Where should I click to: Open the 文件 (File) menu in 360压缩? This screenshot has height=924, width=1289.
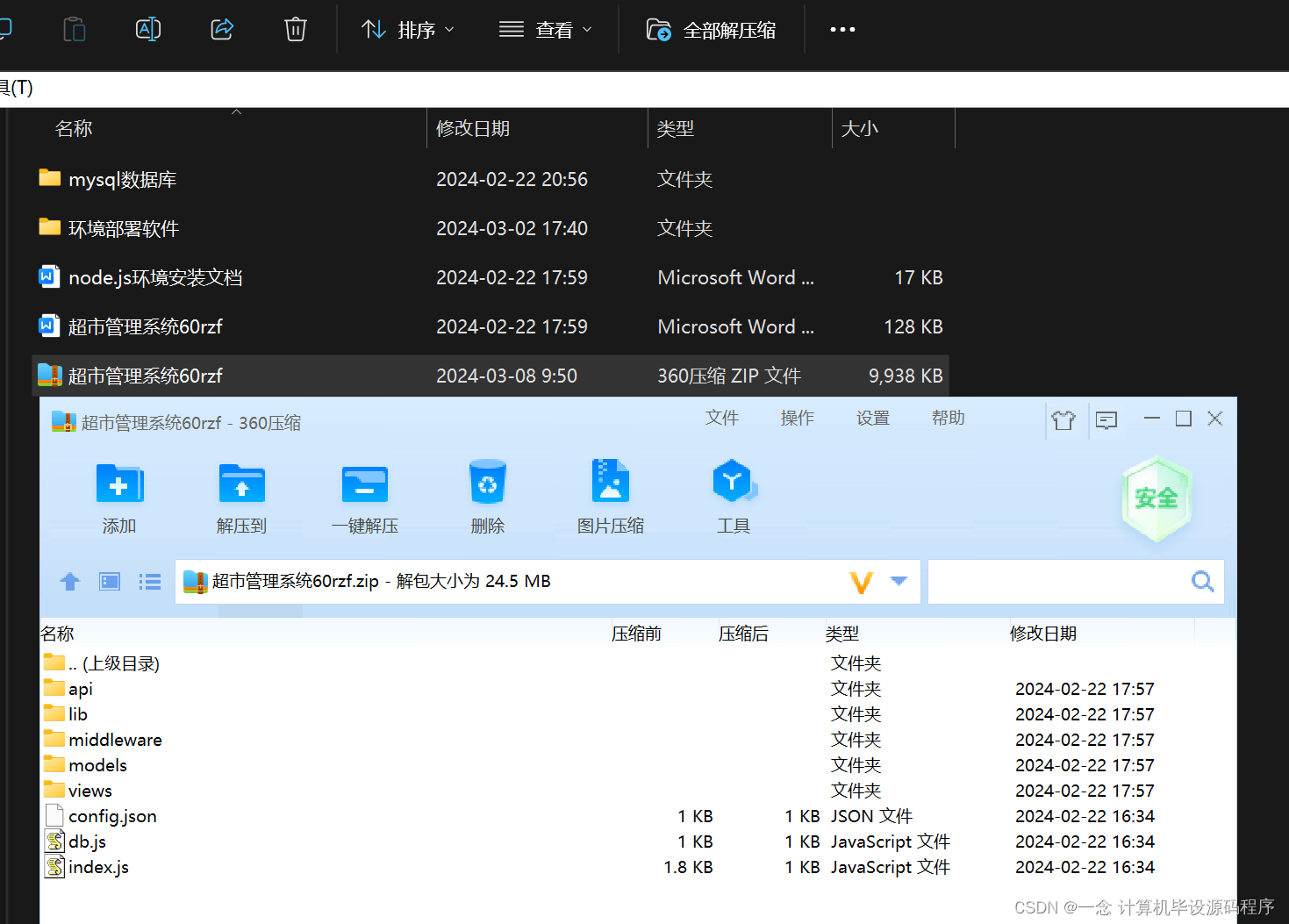point(721,418)
